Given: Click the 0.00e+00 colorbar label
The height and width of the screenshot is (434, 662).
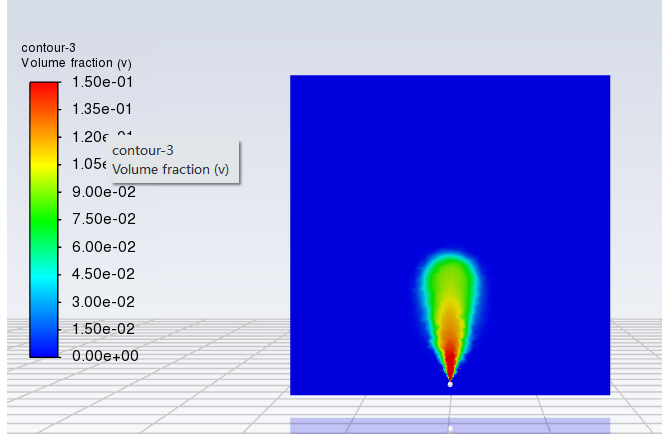Looking at the screenshot, I should point(105,355).
